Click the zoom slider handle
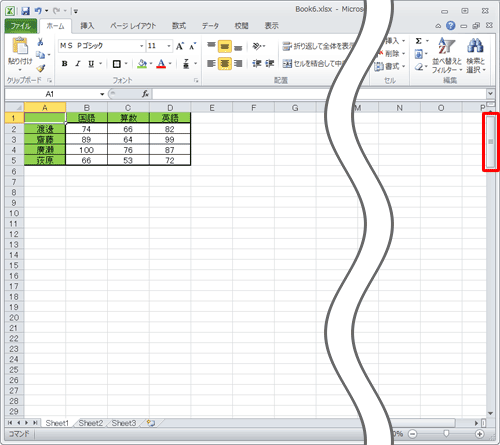500x445 pixels. pos(446,434)
